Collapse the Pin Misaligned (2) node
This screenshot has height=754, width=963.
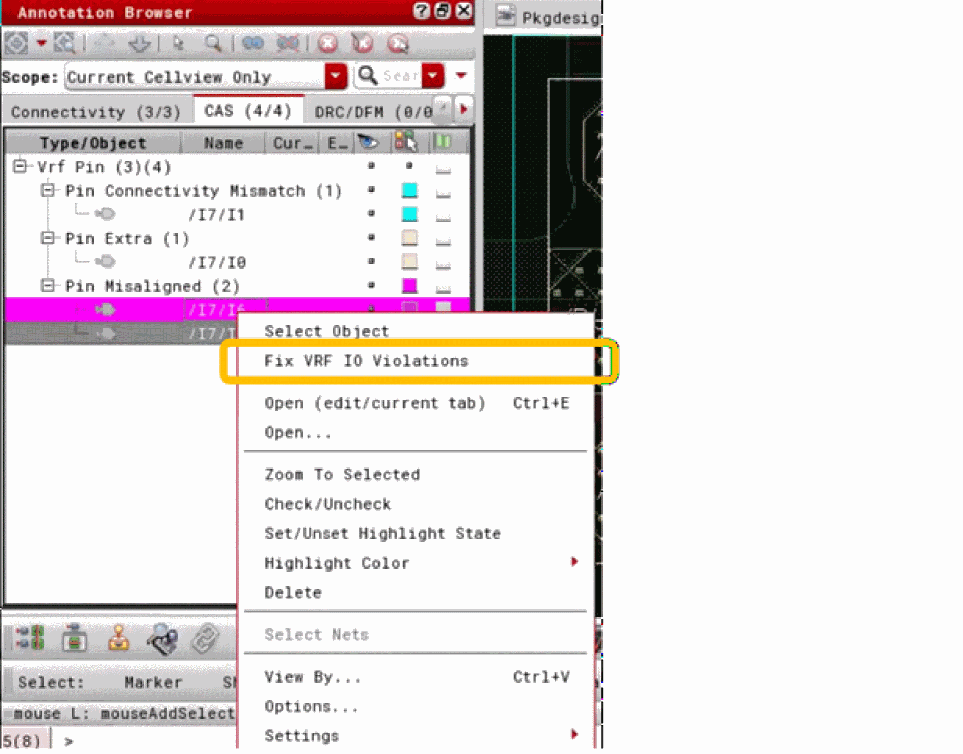click(x=49, y=286)
